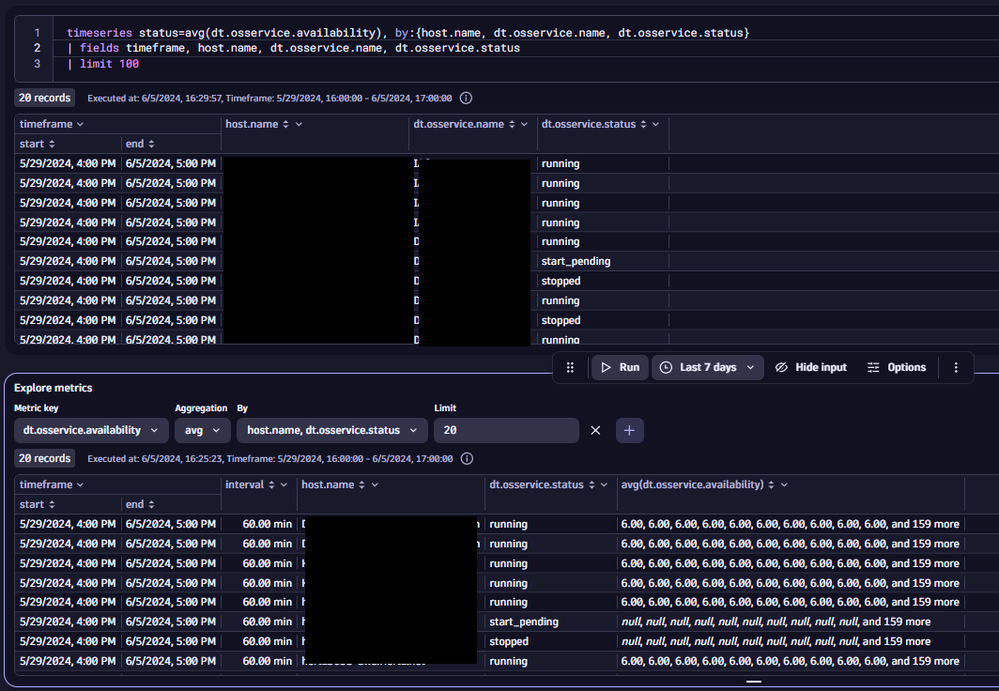Image resolution: width=999 pixels, height=691 pixels.
Task: Open the three-dot more actions menu
Action: pos(956,367)
